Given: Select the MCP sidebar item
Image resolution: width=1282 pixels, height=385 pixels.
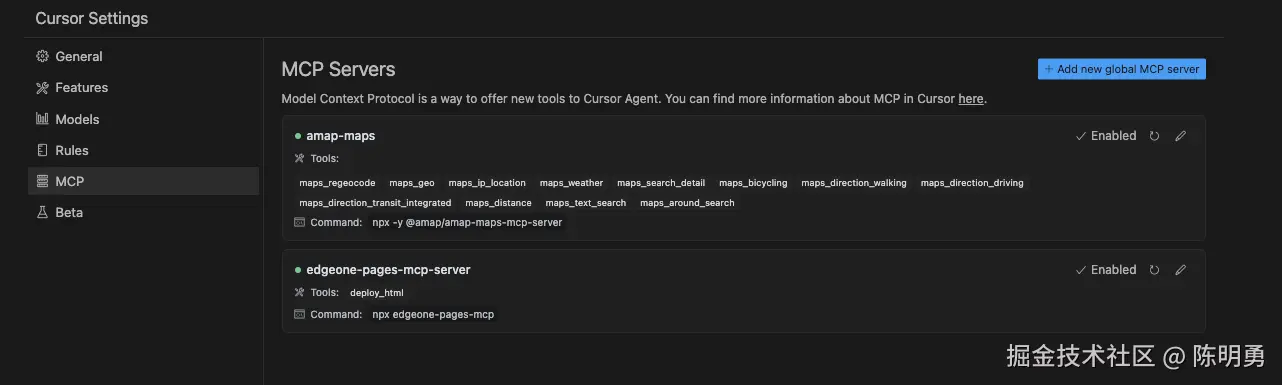Looking at the screenshot, I should click(143, 181).
